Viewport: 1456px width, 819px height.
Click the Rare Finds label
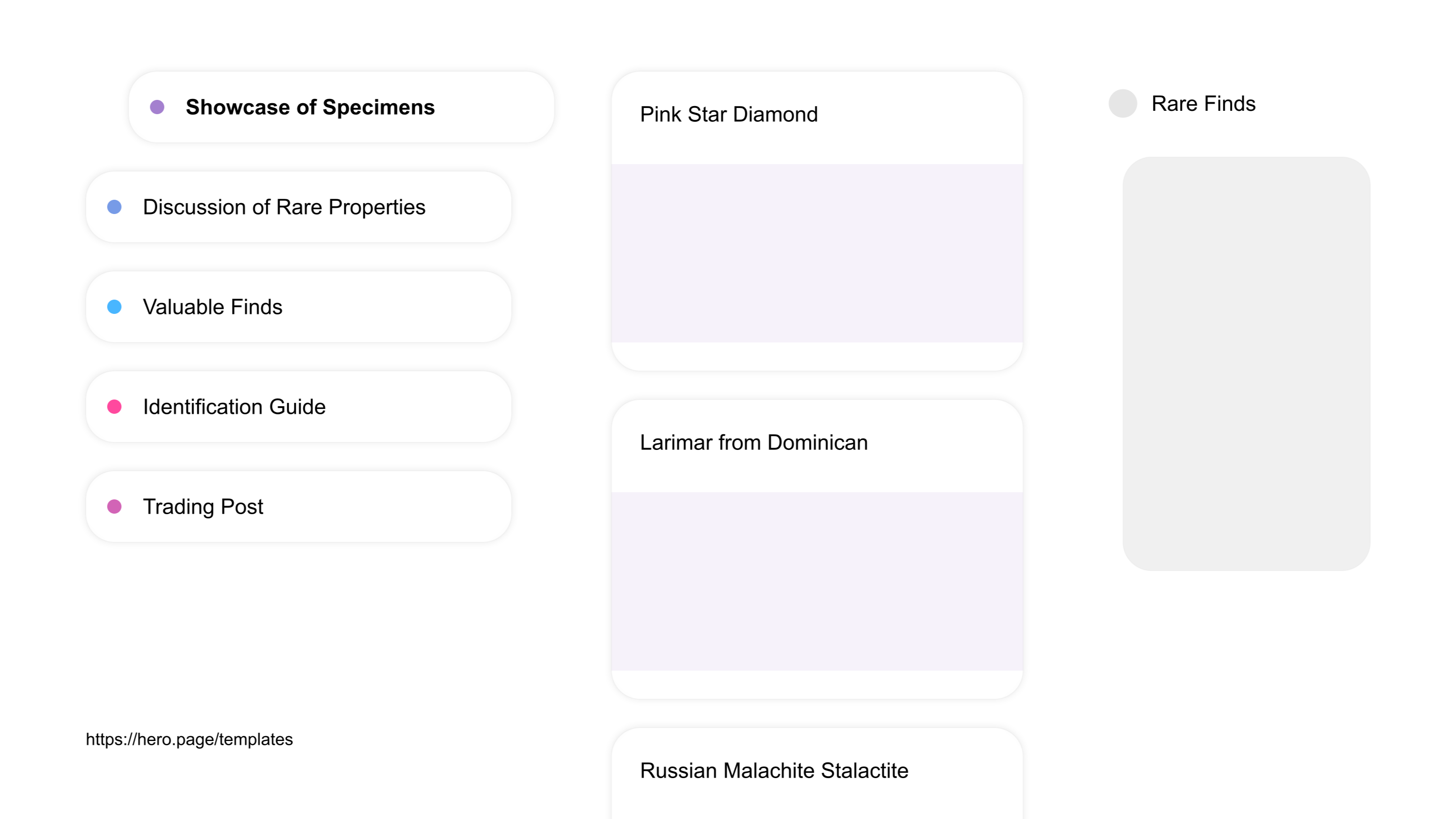pyautogui.click(x=1203, y=103)
